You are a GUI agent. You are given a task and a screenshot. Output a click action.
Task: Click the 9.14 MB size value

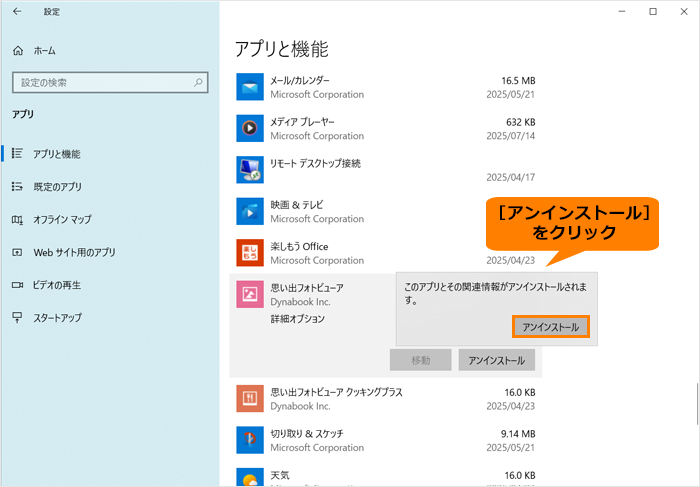point(518,434)
